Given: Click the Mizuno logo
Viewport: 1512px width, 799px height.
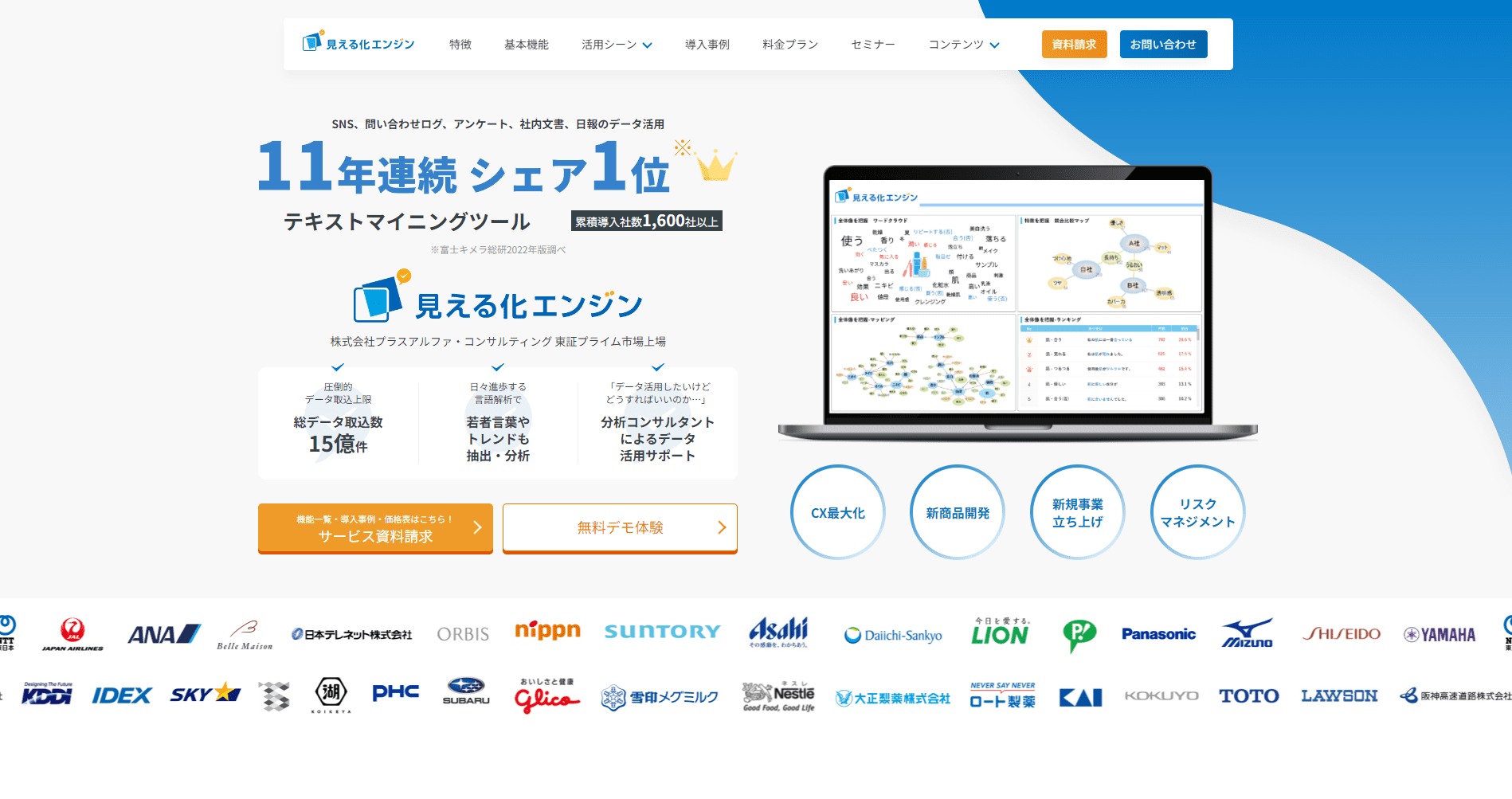Looking at the screenshot, I should pos(1248,633).
